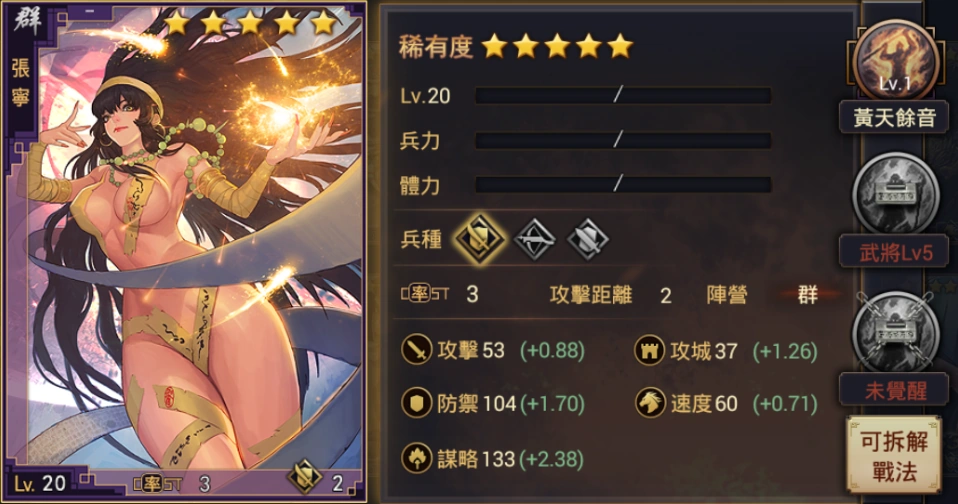Select the archer bow troop type icon
The height and width of the screenshot is (504, 958).
tap(535, 239)
